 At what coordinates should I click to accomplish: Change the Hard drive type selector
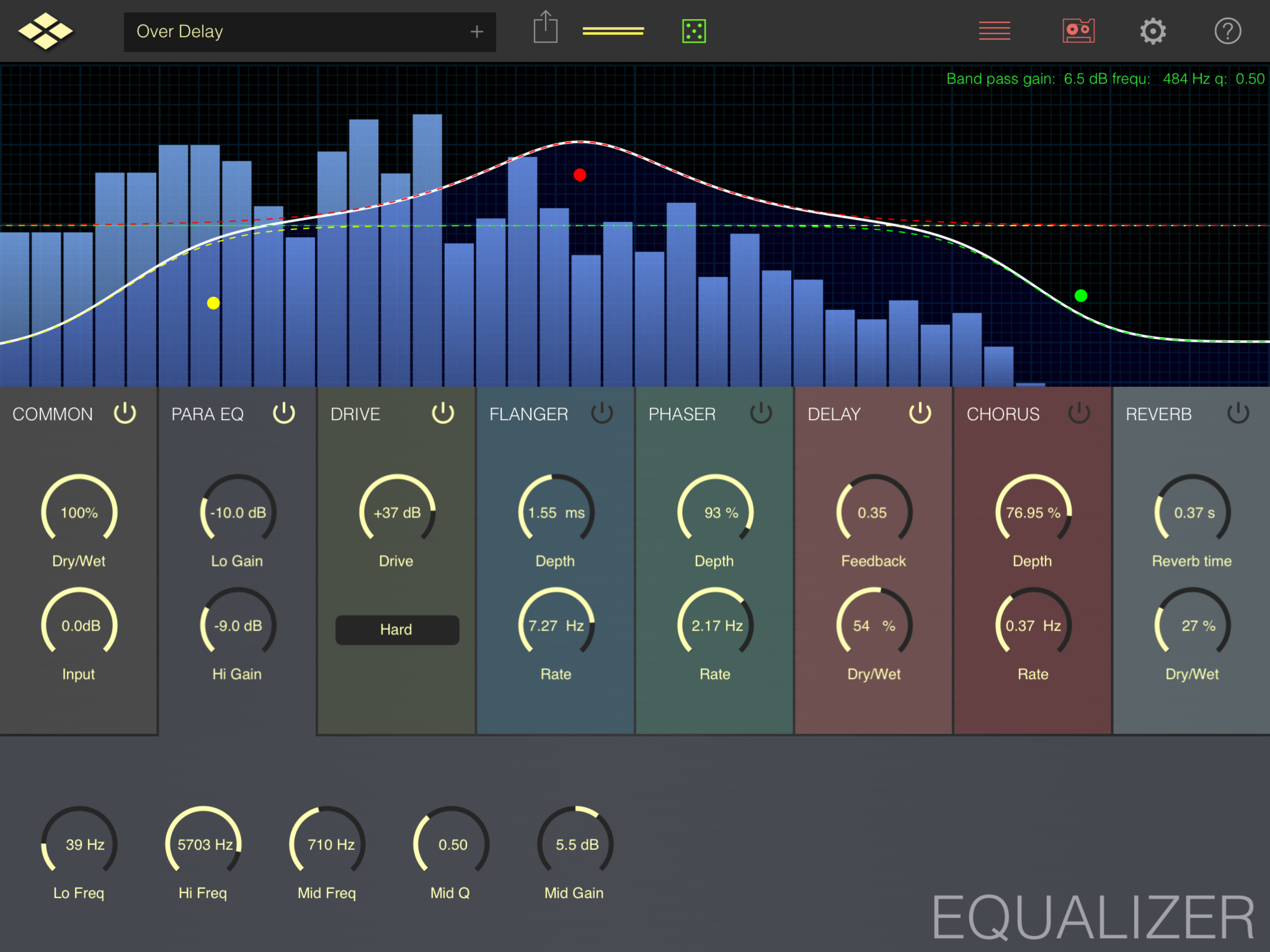coord(397,629)
